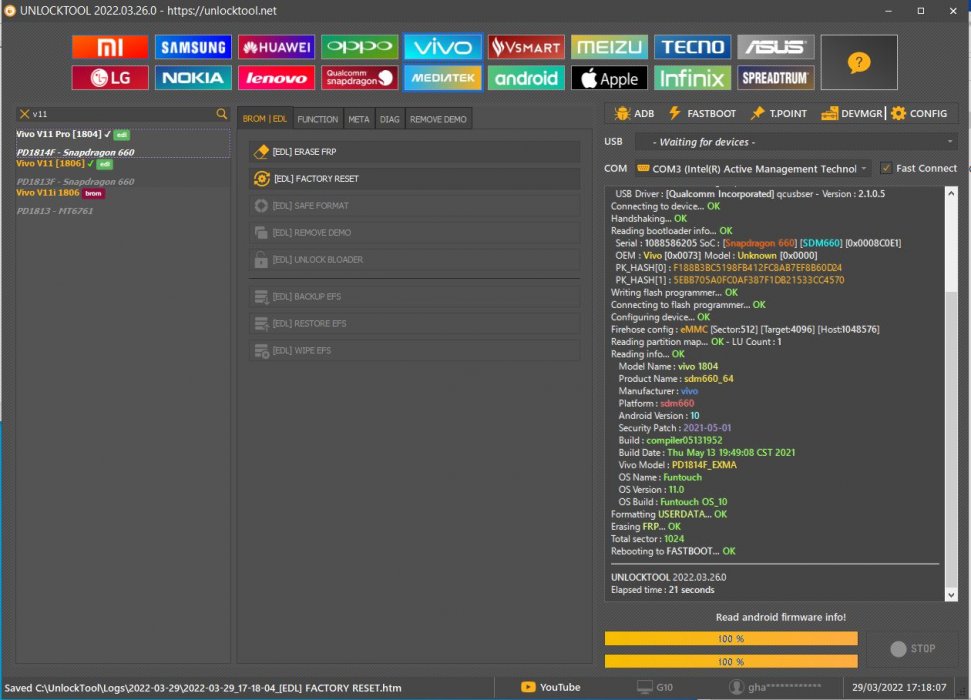Choose the Huawei brand tile

pos(276,47)
